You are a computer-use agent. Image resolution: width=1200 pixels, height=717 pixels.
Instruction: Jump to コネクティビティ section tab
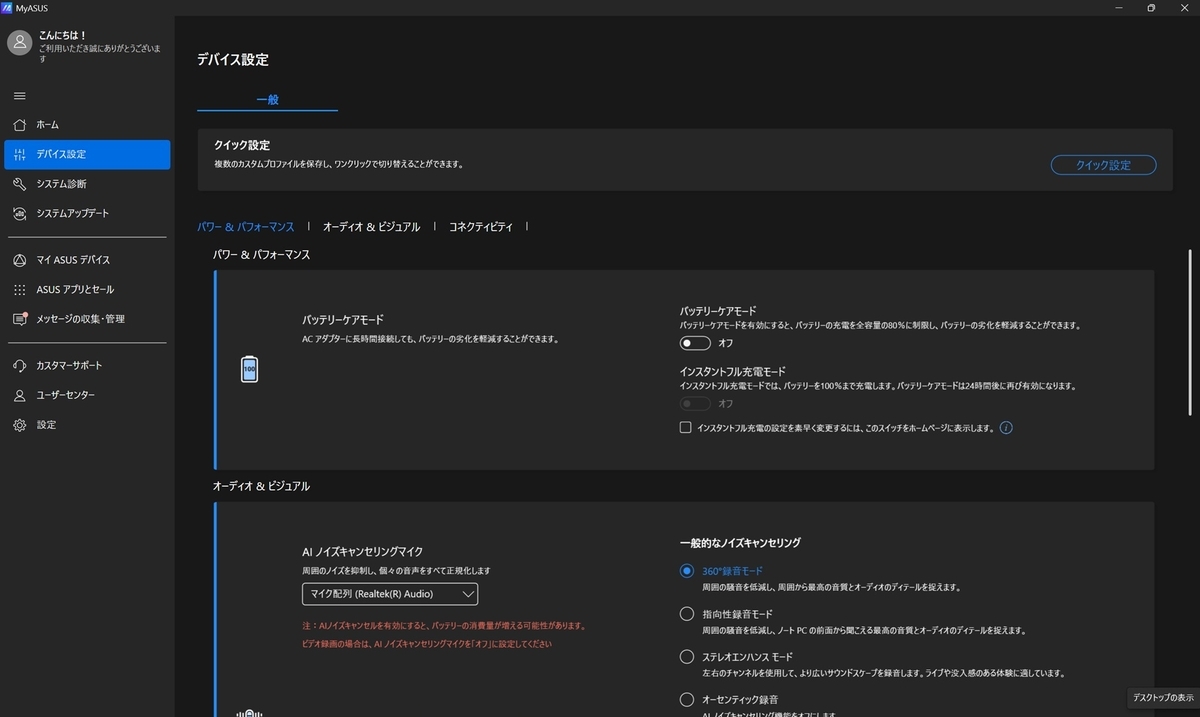(481, 227)
